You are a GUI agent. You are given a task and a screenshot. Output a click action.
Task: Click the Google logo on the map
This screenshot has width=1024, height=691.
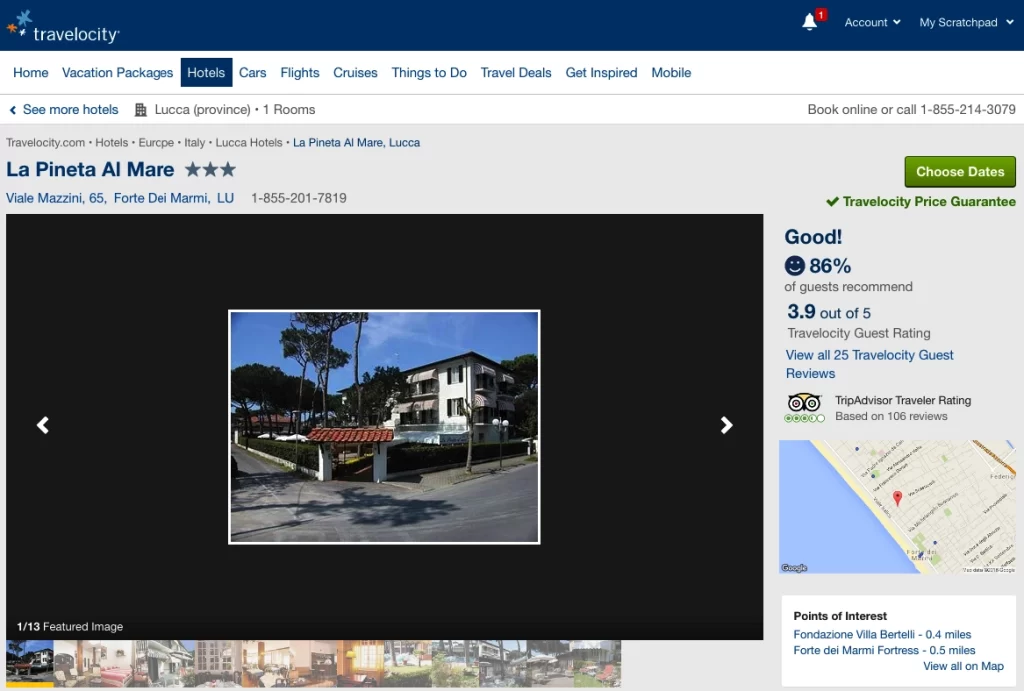(794, 568)
